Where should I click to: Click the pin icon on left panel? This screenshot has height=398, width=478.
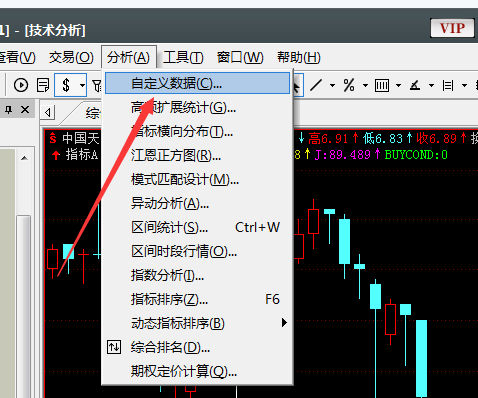[x=8, y=109]
